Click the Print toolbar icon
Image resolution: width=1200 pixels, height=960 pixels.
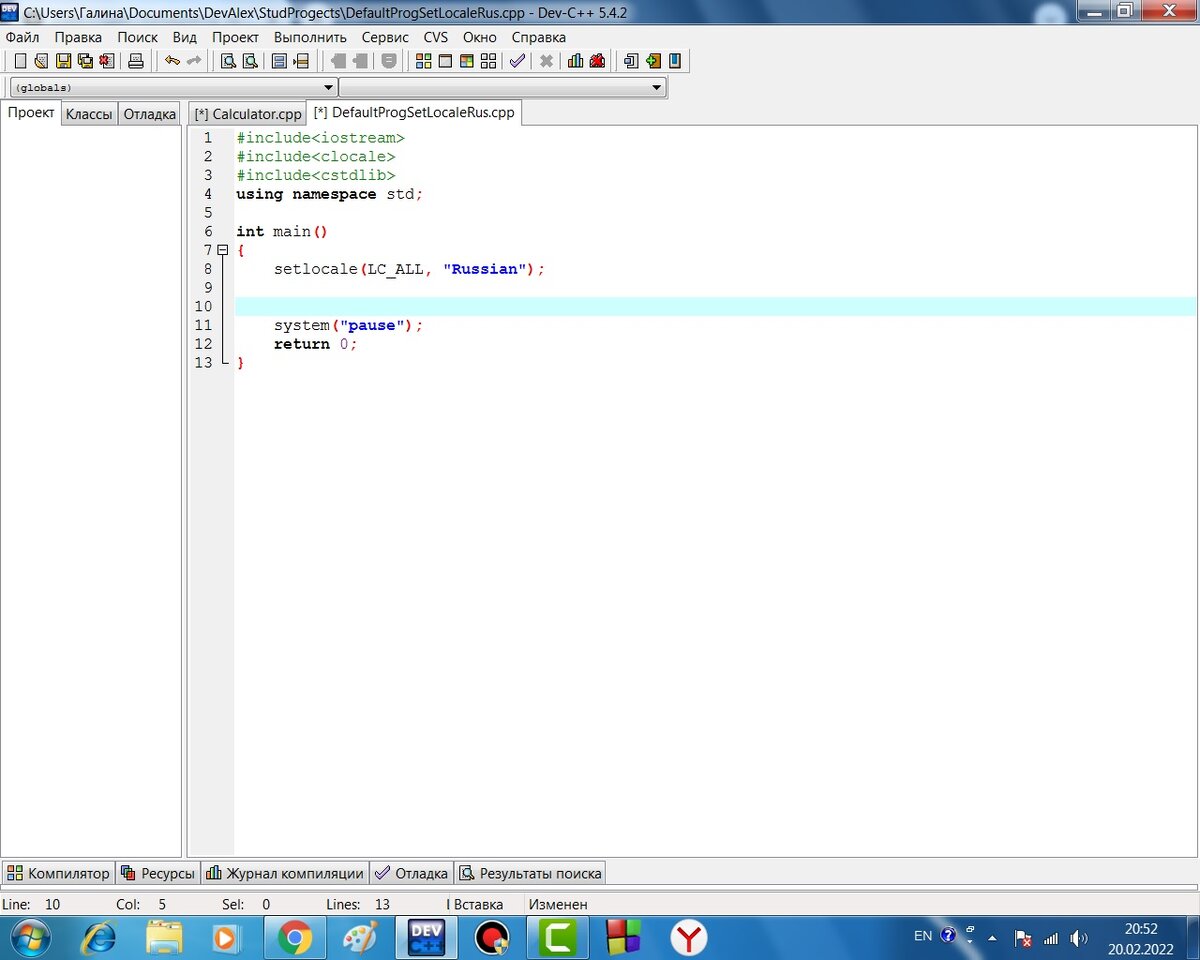(136, 61)
